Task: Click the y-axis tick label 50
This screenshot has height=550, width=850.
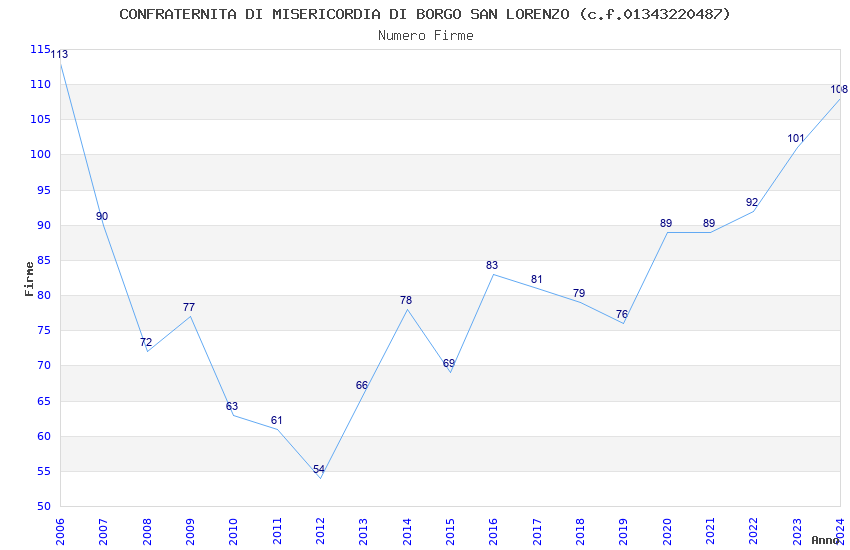Action: pyautogui.click(x=43, y=506)
